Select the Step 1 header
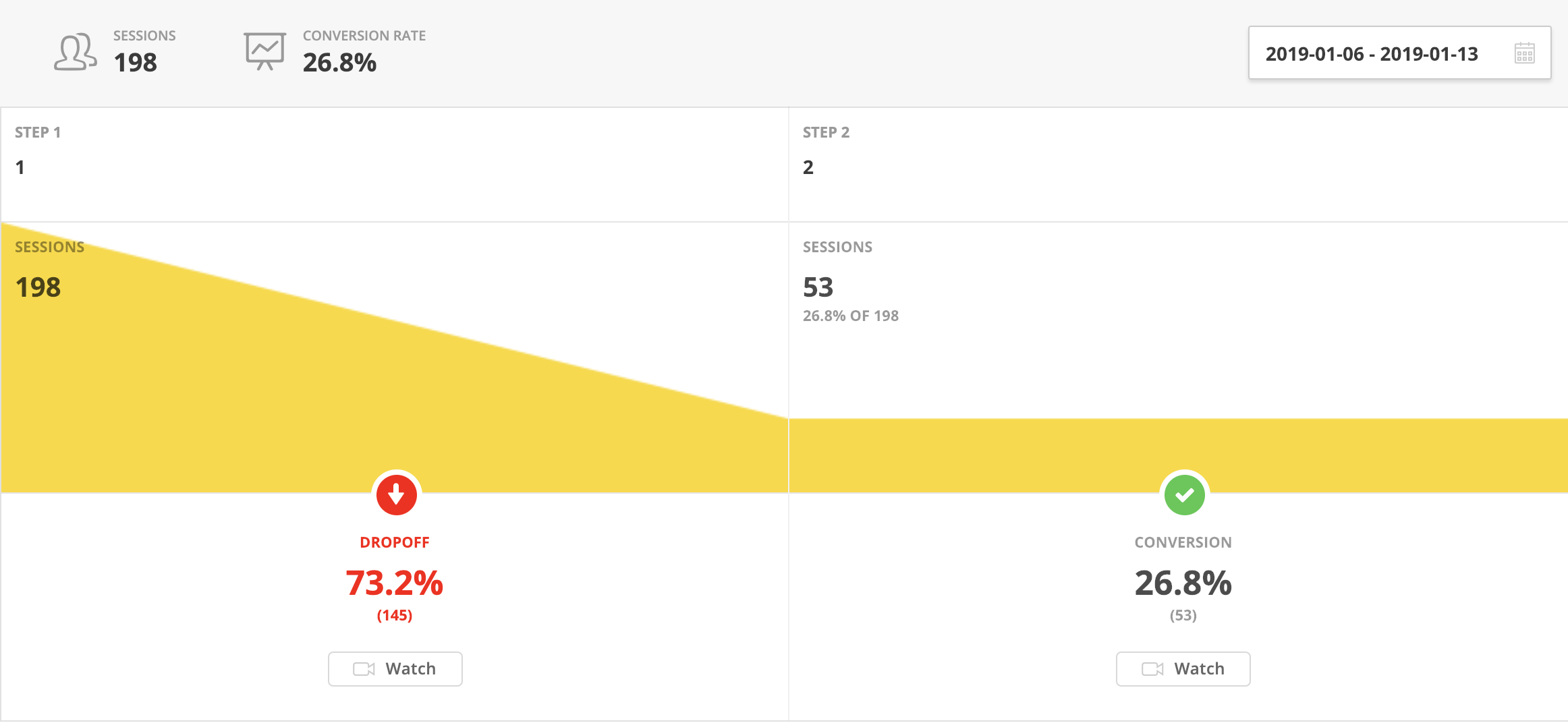1568x723 pixels. 38,132
